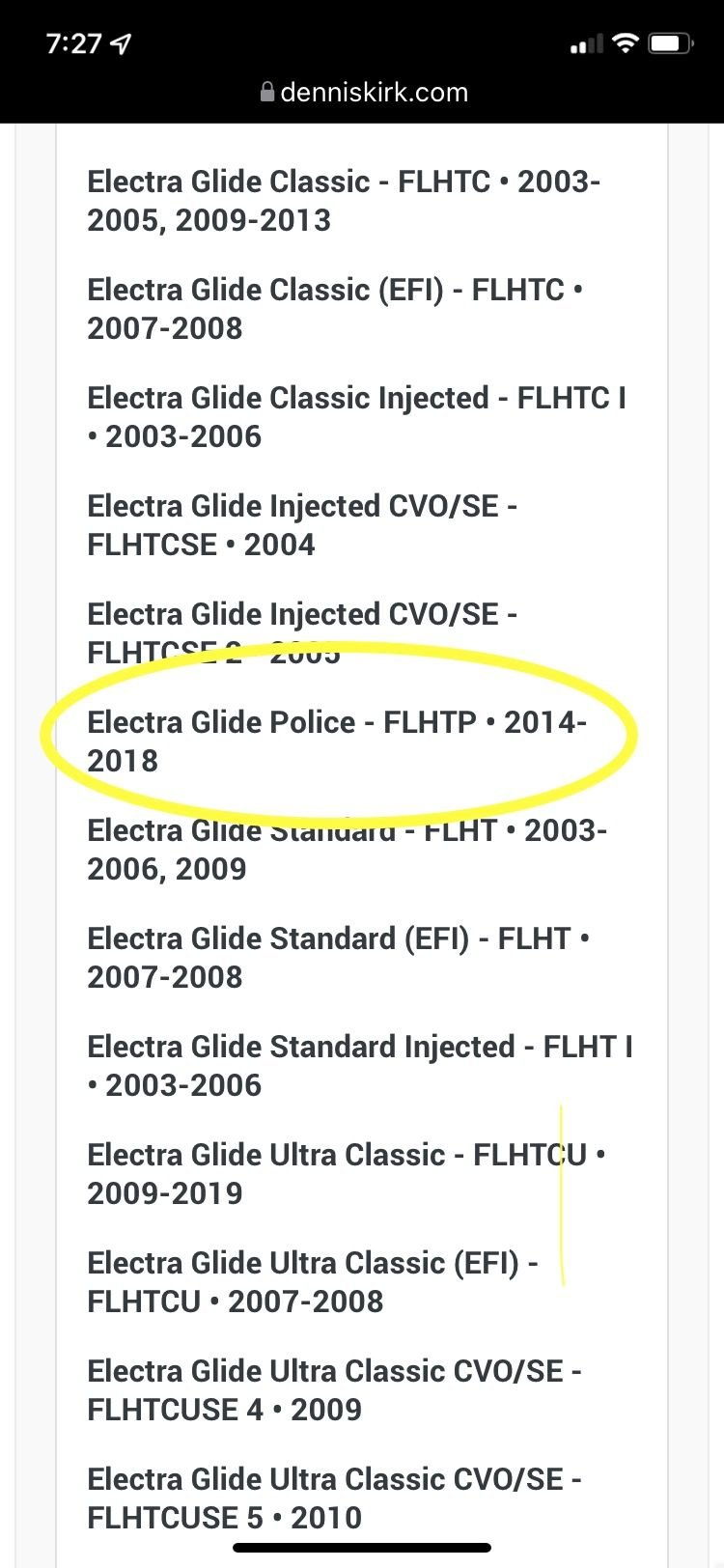Tap the location arrow next to the time

tap(122, 43)
